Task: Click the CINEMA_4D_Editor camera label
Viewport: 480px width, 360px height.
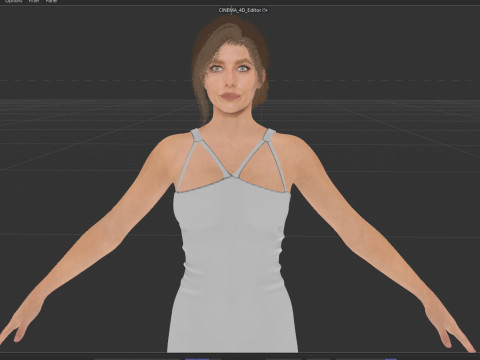Action: [243, 10]
